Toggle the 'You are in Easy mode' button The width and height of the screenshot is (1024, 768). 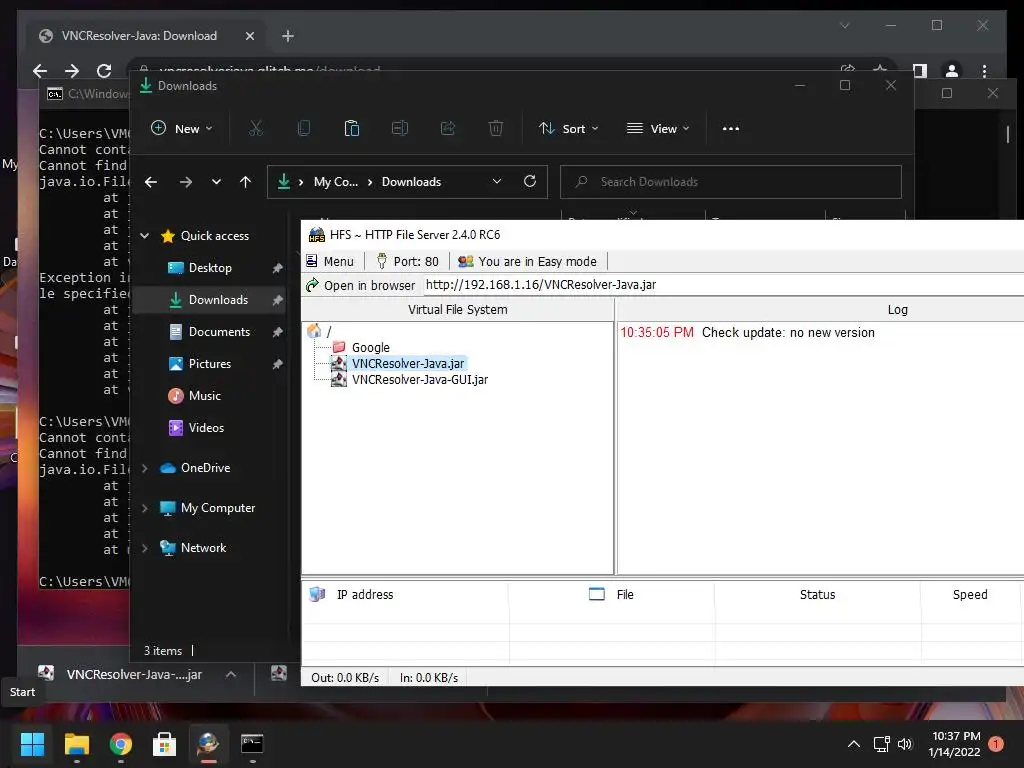point(528,261)
